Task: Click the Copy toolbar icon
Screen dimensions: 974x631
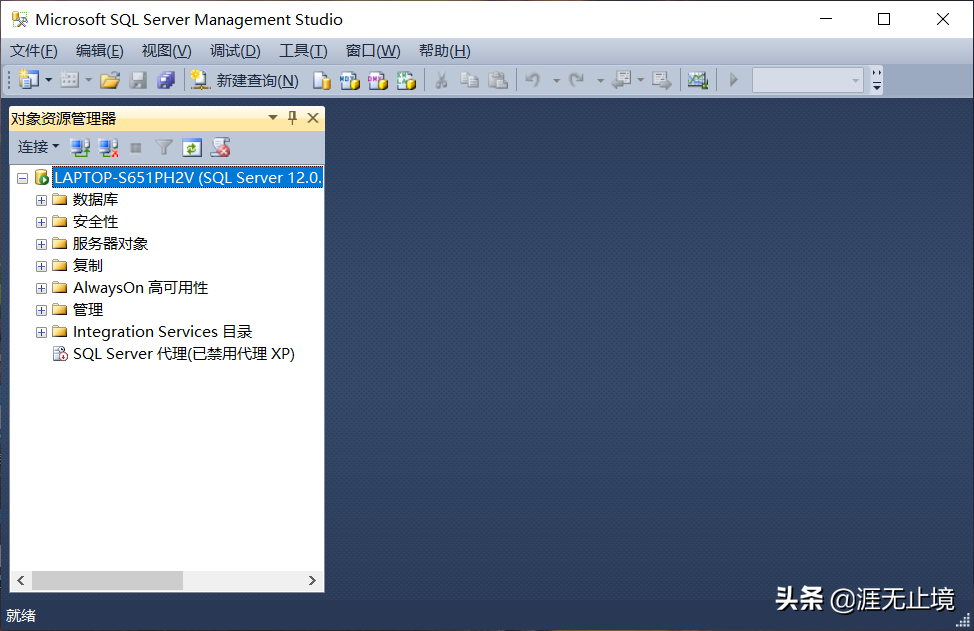Action: coord(469,80)
